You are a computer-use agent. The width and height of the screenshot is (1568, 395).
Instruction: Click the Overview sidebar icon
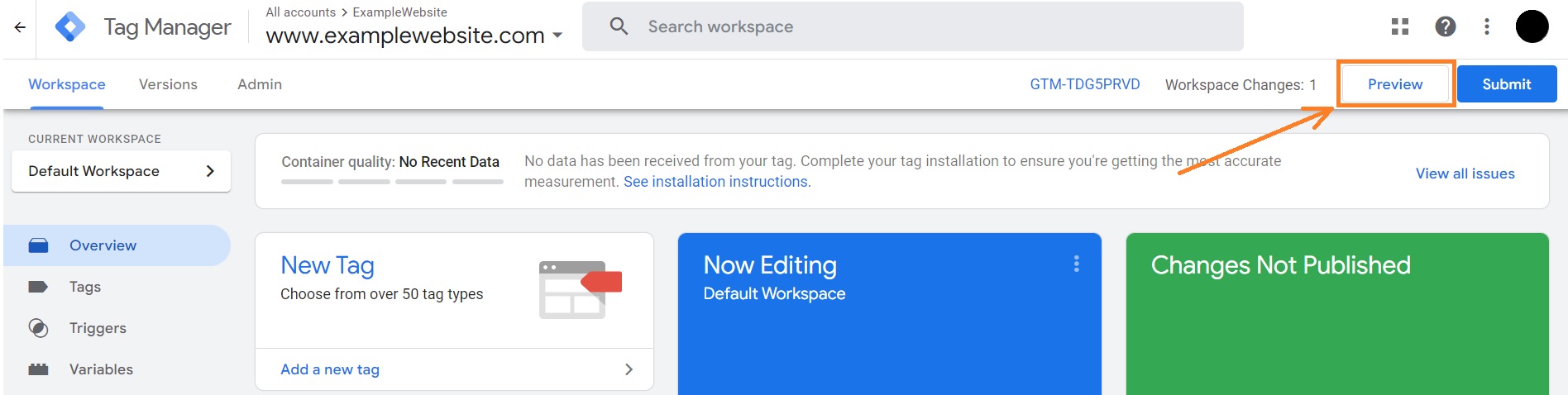click(x=38, y=245)
